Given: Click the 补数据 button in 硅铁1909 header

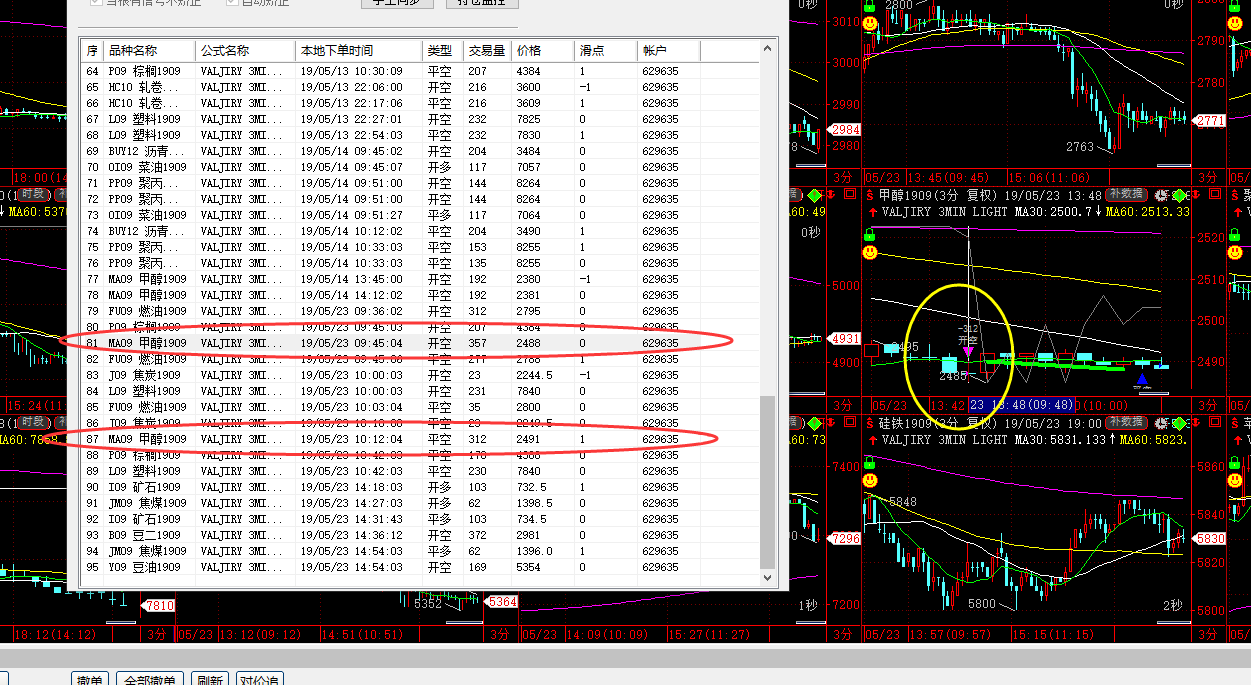Looking at the screenshot, I should point(1126,424).
